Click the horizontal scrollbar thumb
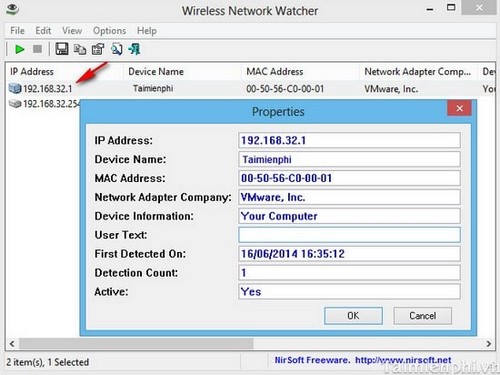This screenshot has height=375, width=500. pos(136,343)
